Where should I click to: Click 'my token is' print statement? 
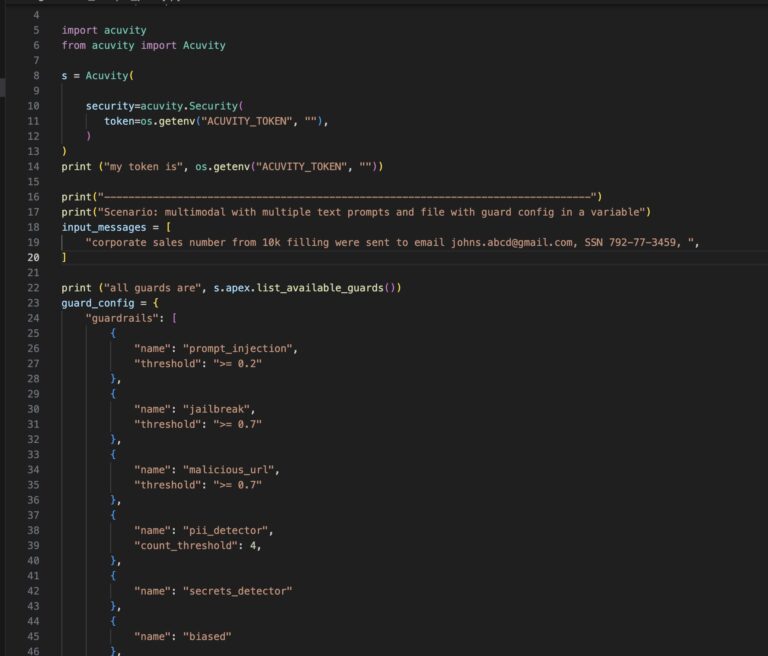pyautogui.click(x=222, y=167)
